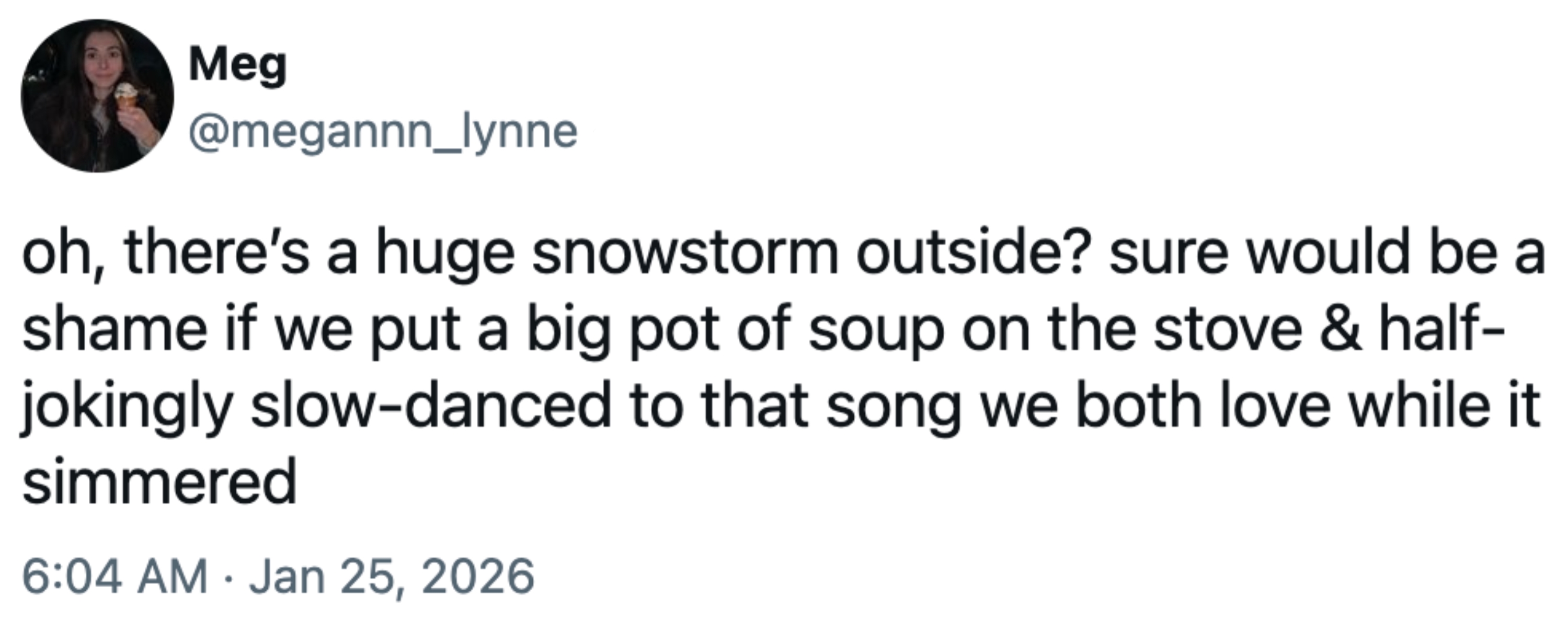Click the word "jokingly" in the tweet

coord(128,407)
